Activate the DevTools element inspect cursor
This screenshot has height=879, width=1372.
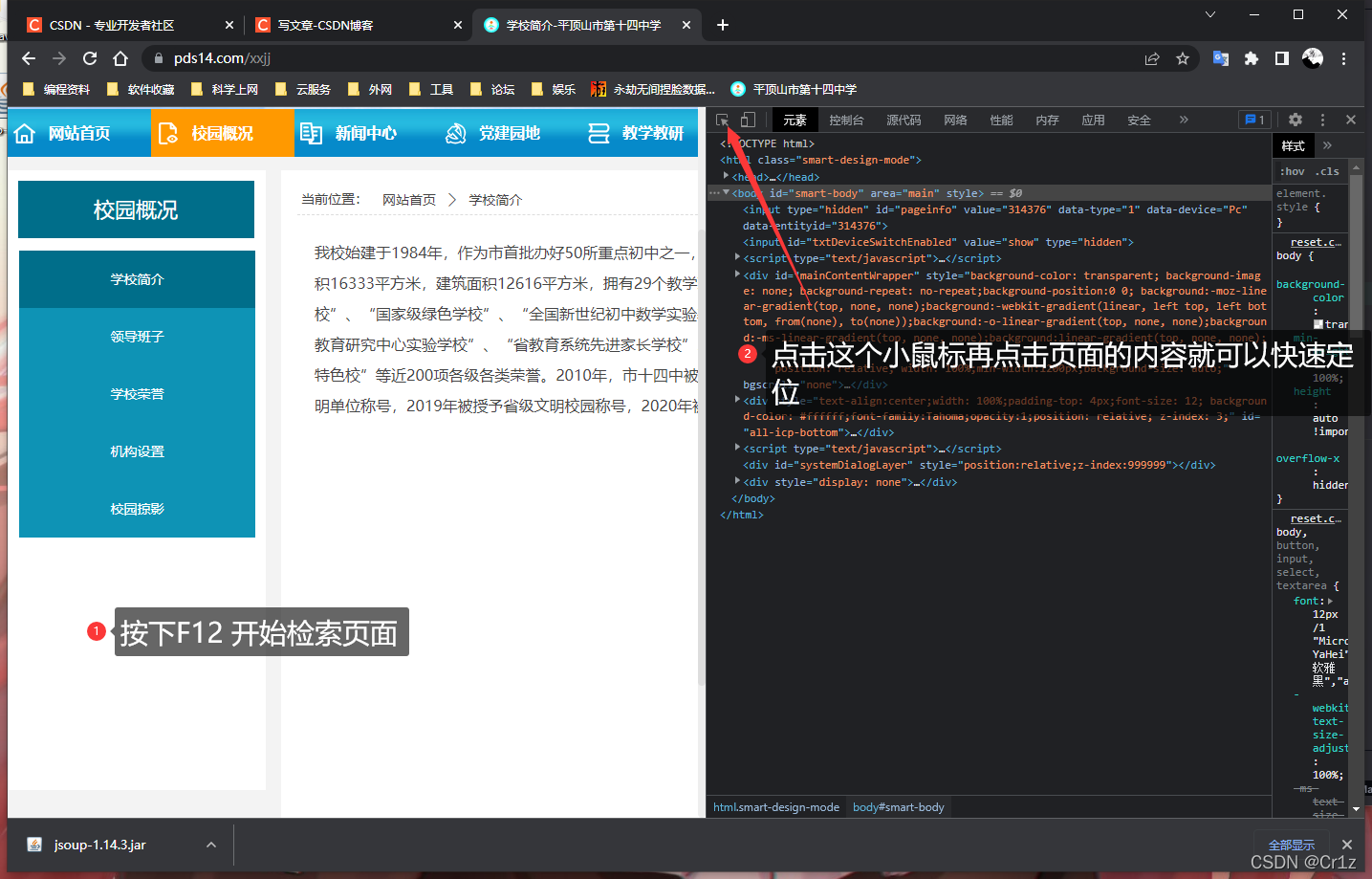tap(723, 120)
